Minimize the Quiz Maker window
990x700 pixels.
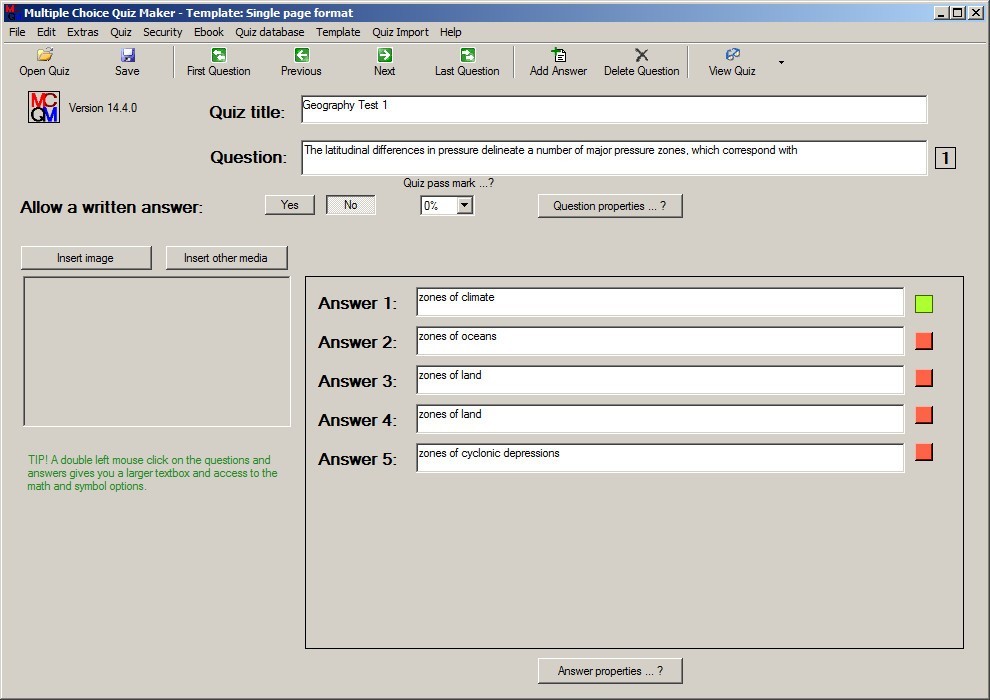click(x=941, y=13)
